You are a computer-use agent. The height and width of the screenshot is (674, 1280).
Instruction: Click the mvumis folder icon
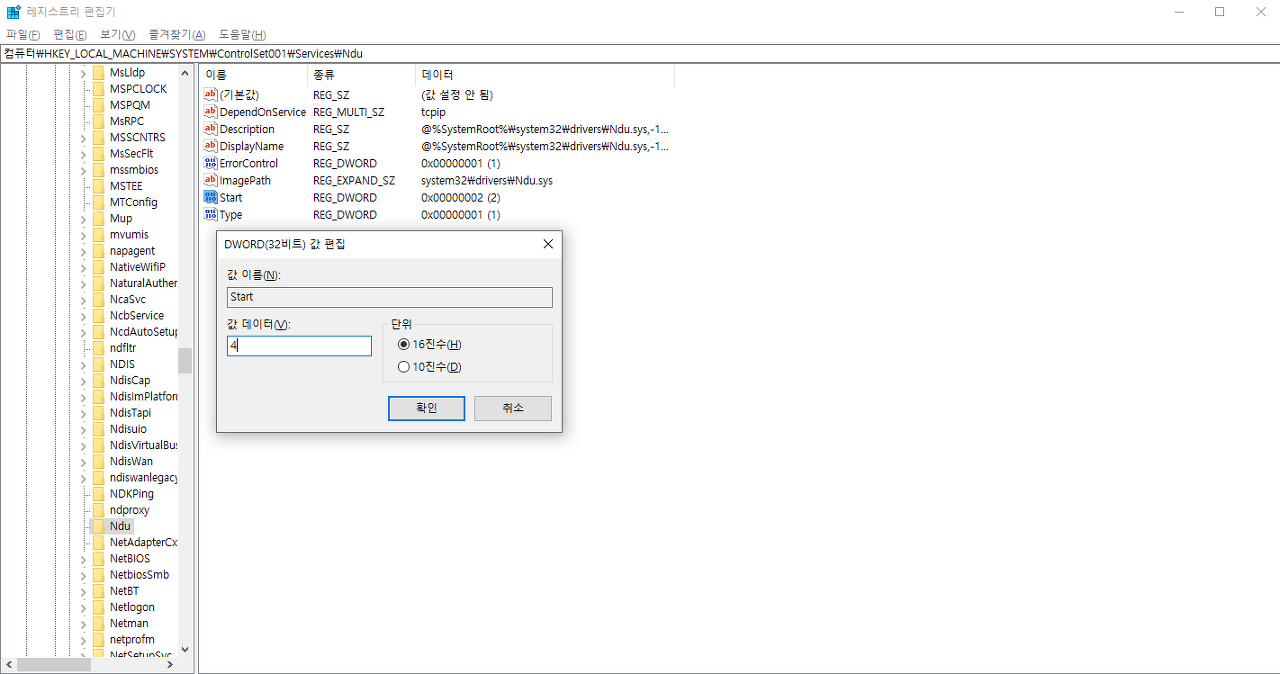click(x=98, y=235)
